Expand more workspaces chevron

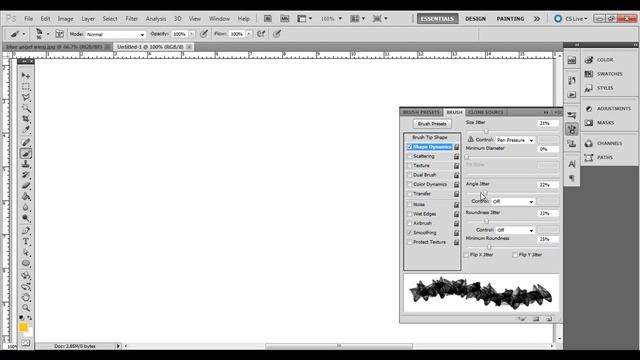click(x=537, y=19)
